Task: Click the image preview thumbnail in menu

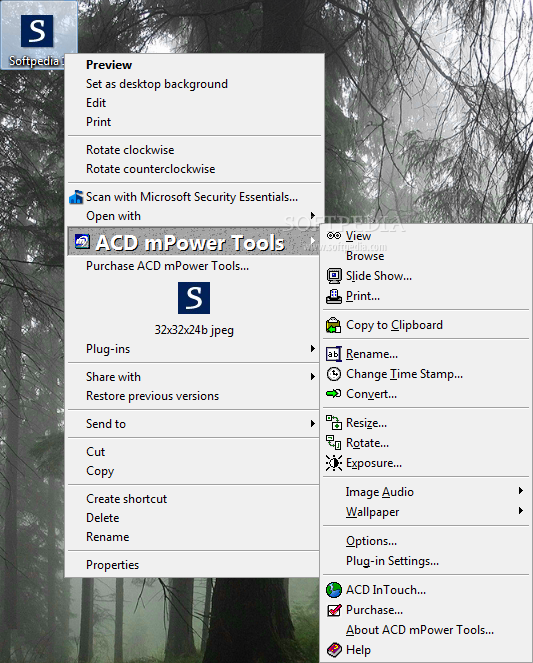Action: coord(194,298)
